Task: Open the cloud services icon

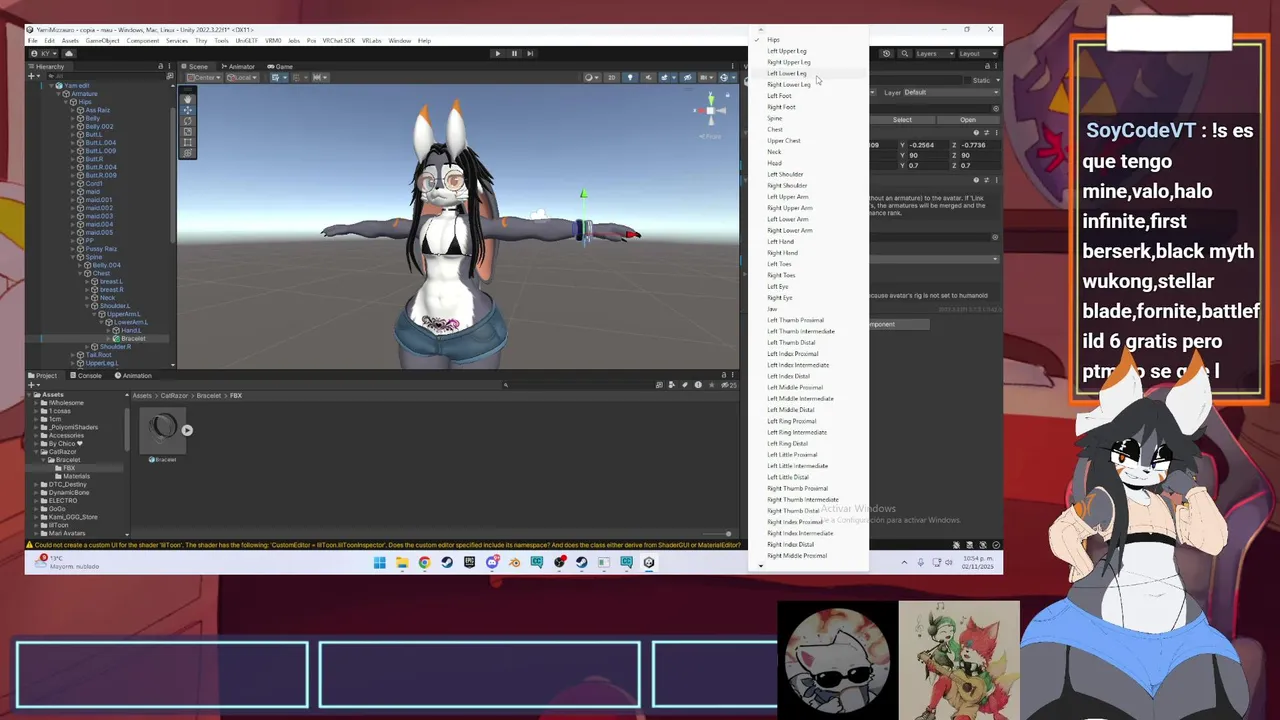Action: click(69, 53)
